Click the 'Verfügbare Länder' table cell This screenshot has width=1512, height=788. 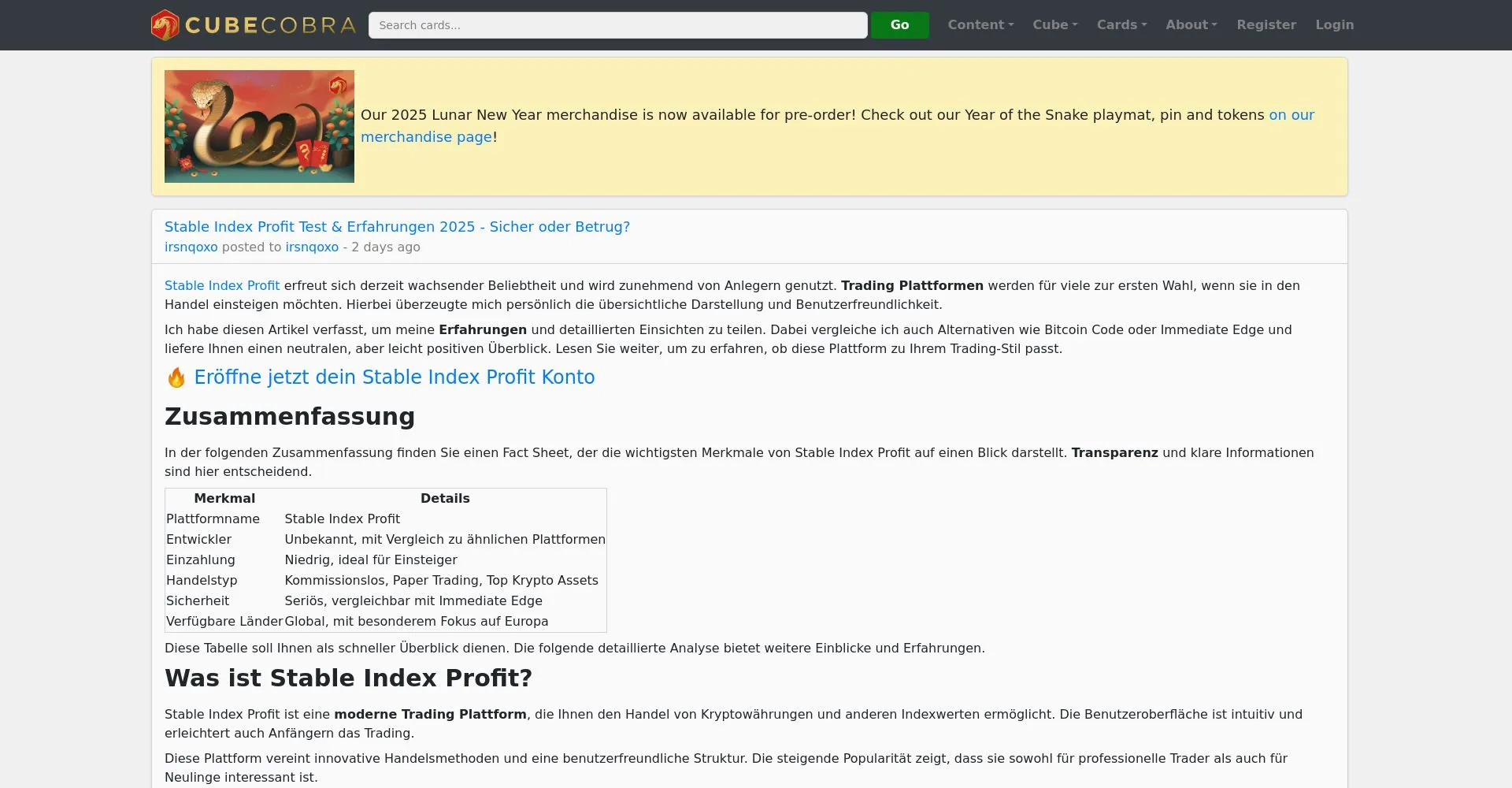pyautogui.click(x=224, y=622)
